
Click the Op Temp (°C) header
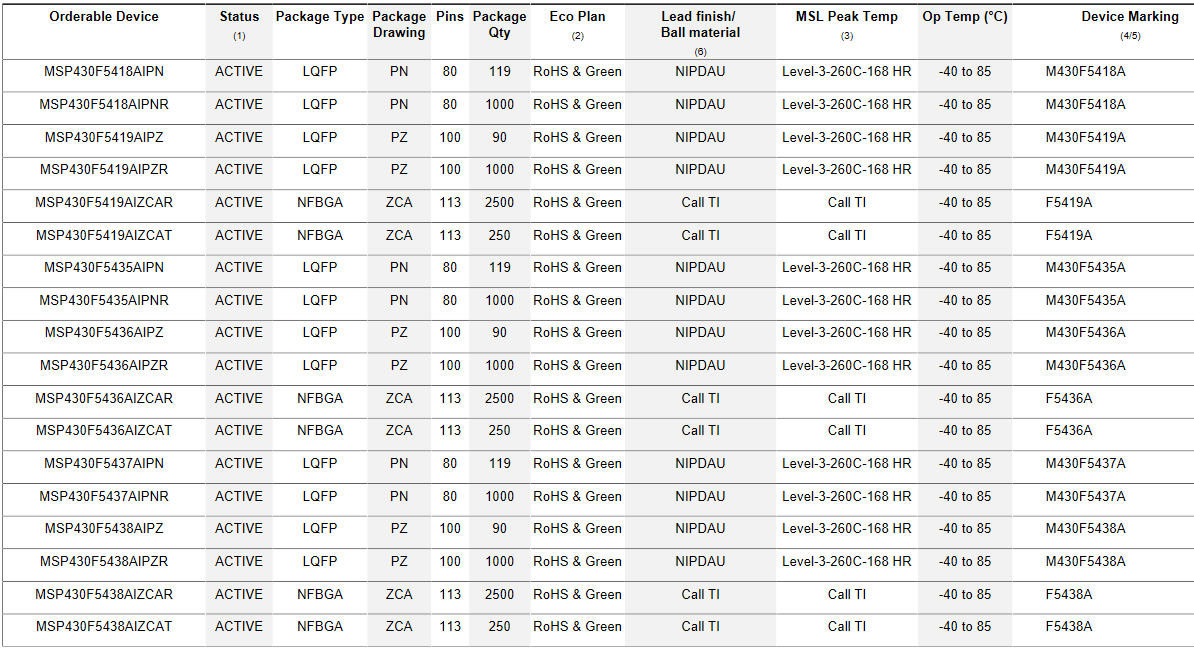(x=965, y=17)
